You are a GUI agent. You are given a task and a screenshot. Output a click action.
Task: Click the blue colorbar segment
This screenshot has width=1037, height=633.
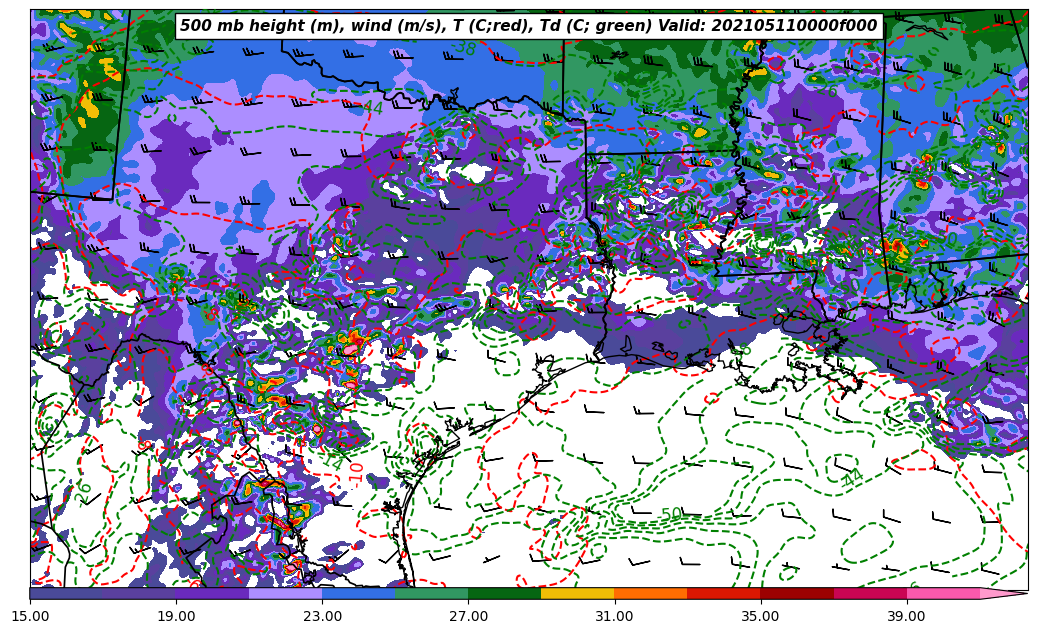[x=358, y=593]
